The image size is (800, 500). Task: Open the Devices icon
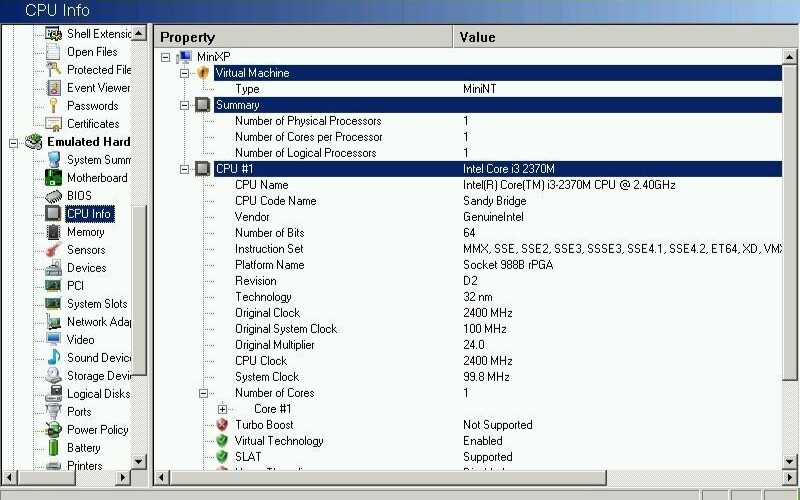tap(53, 268)
